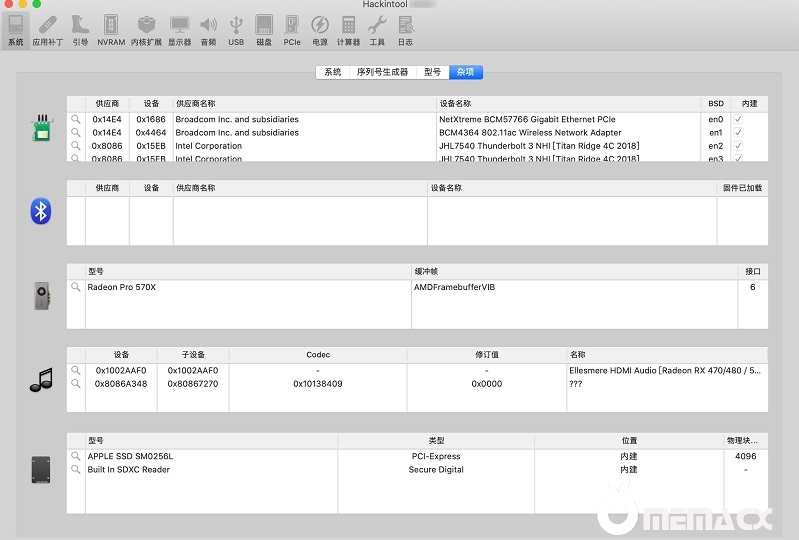The image size is (799, 540).
Task: Switch to the 显示器 (Displays) section
Action: pos(179,29)
